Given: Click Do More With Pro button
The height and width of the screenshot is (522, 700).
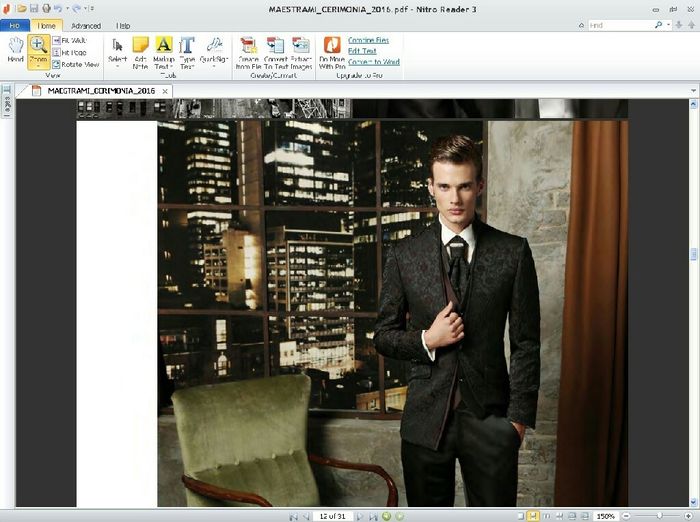Looking at the screenshot, I should pyautogui.click(x=332, y=51).
